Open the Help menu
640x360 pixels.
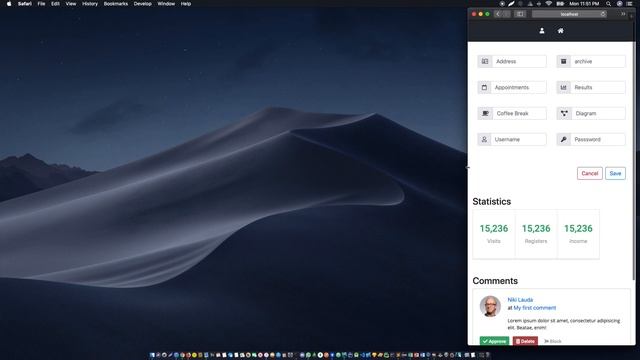186,4
